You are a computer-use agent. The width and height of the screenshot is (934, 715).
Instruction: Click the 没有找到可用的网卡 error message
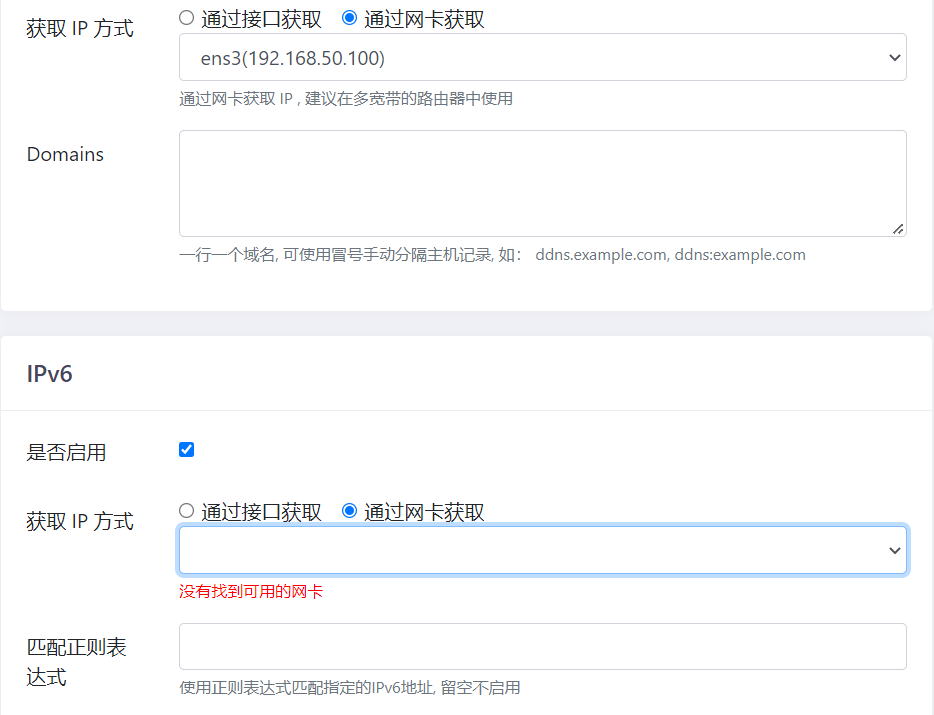coord(252,591)
